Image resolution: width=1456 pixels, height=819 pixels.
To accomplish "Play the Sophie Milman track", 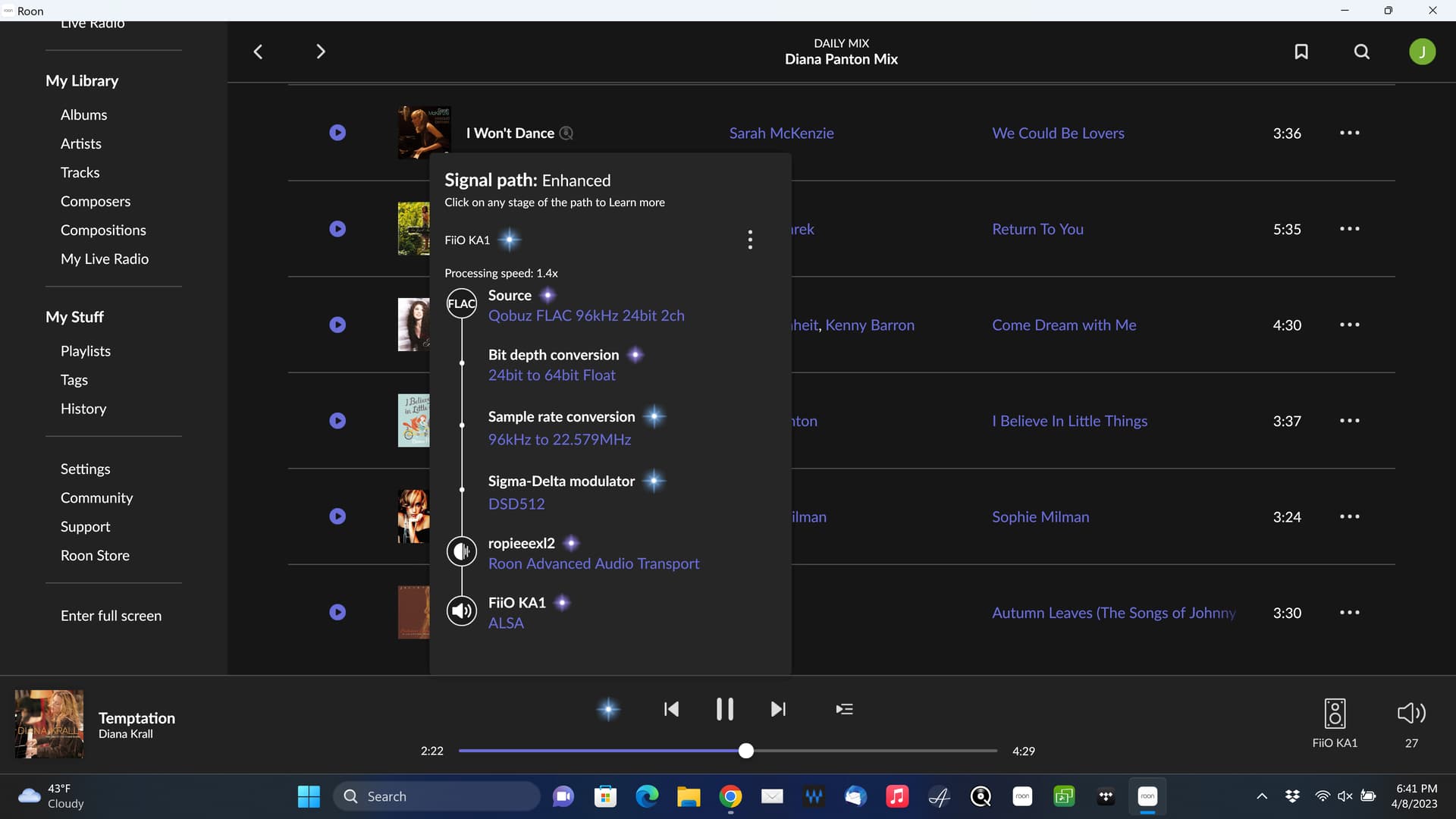I will 337,516.
